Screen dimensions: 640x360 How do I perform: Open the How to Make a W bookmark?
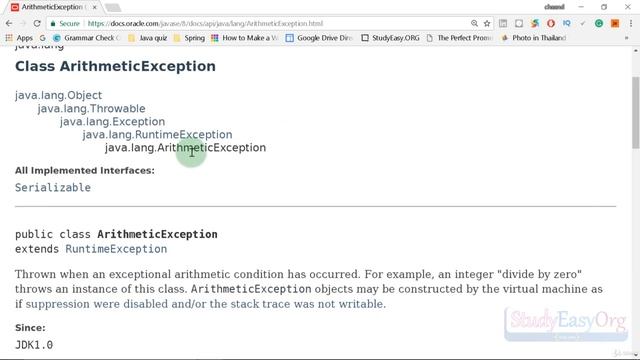tap(244, 38)
